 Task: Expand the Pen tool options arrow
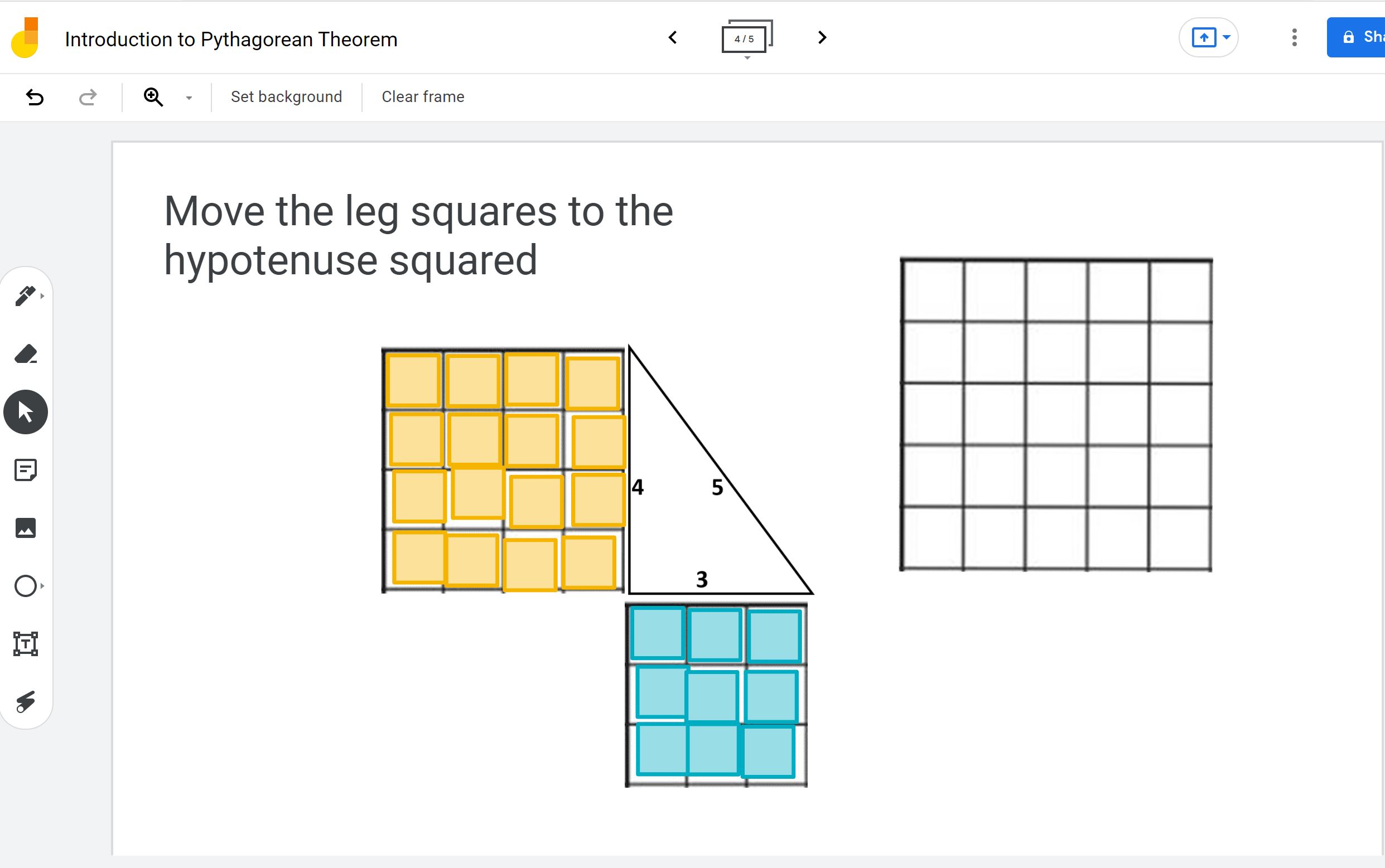click(43, 295)
